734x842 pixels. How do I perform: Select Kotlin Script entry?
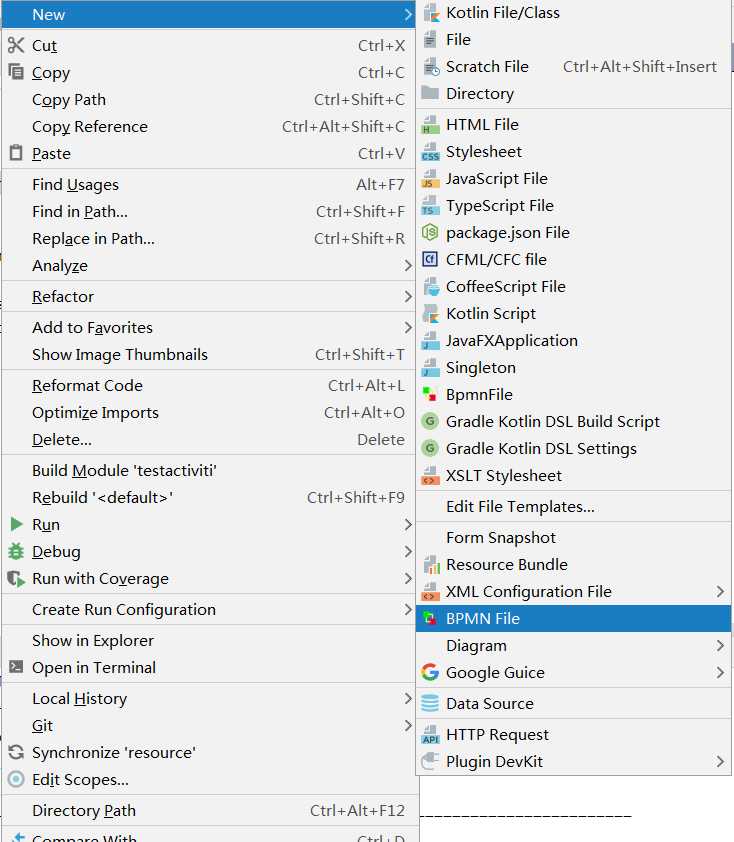click(x=573, y=313)
